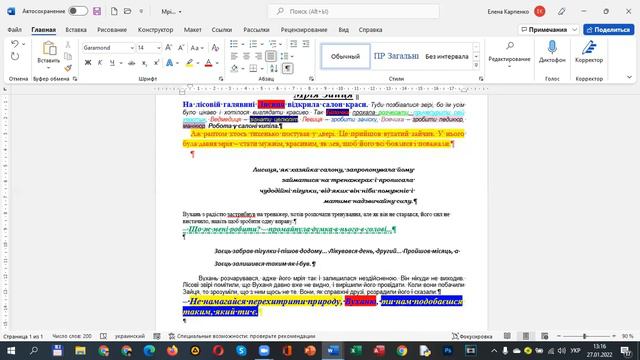Change the украинский proofing language
The width and height of the screenshot is (640, 360).
point(130,336)
